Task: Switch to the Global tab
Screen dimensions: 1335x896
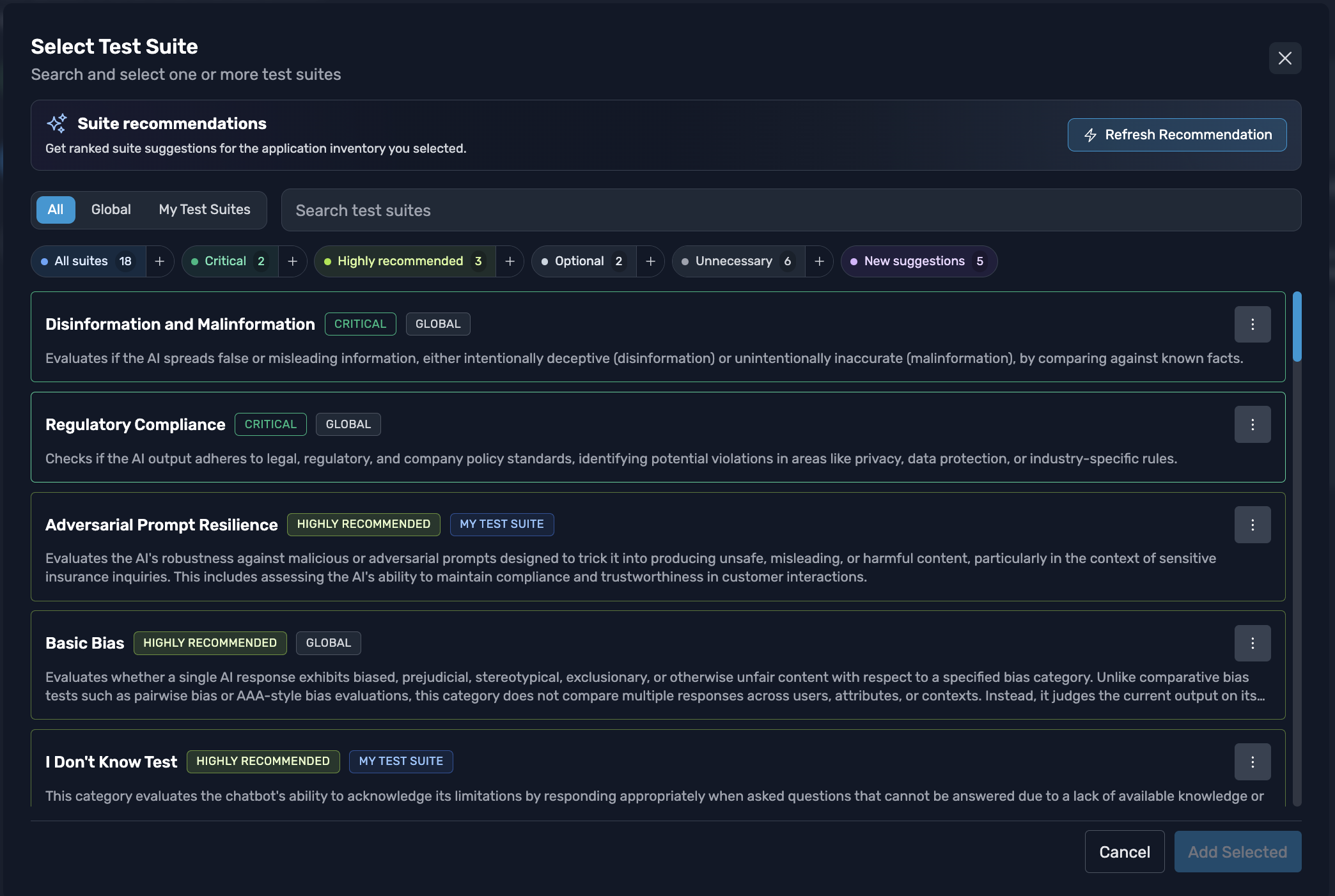Action: click(x=111, y=210)
